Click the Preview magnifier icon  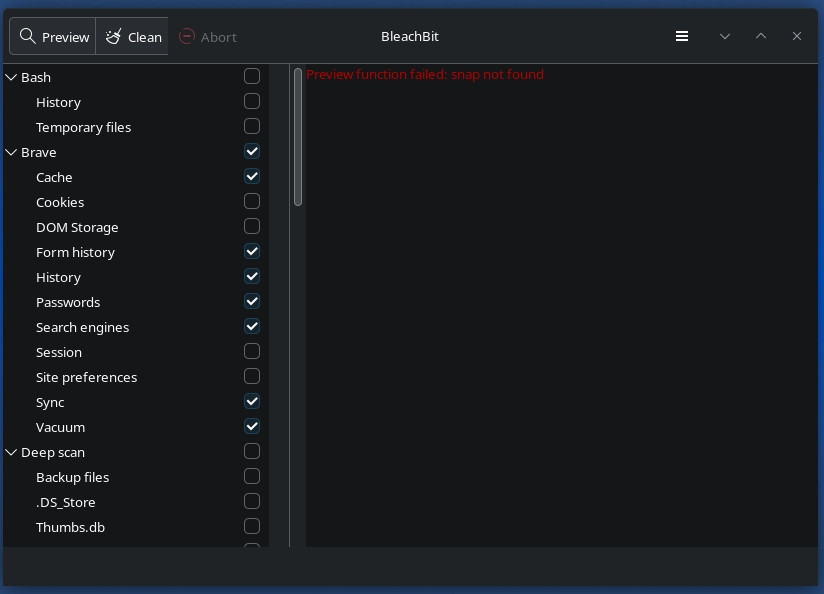tap(28, 37)
